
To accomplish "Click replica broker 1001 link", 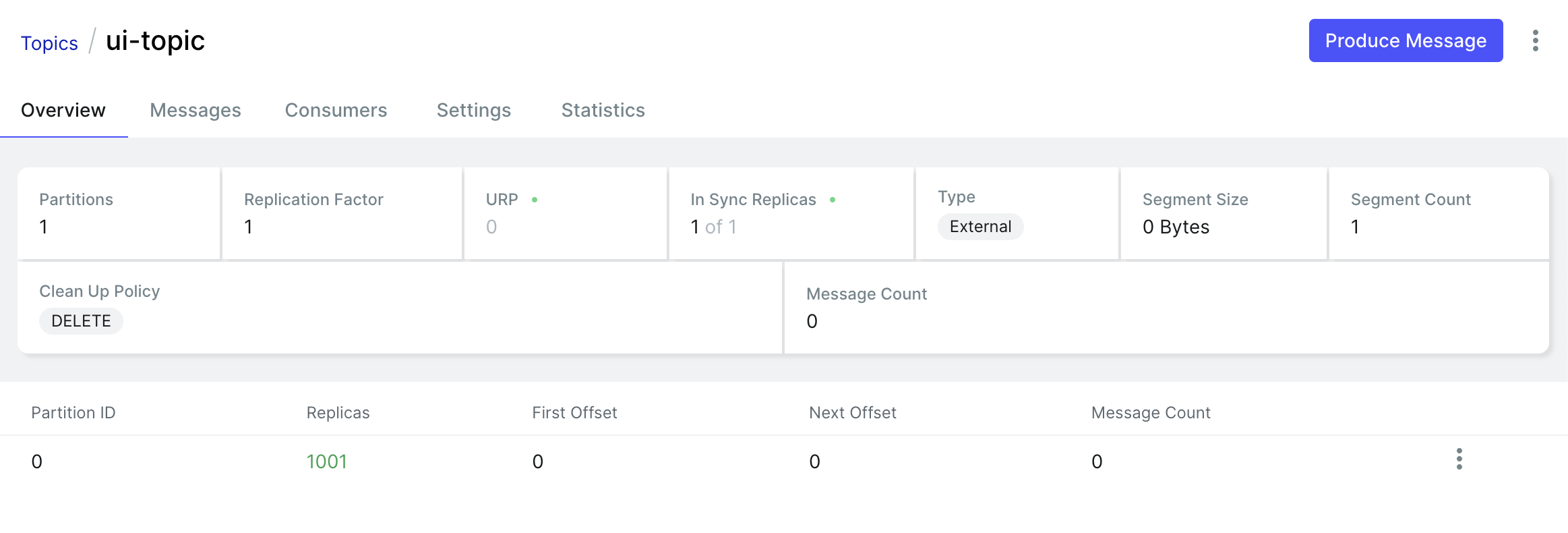I will click(x=327, y=461).
